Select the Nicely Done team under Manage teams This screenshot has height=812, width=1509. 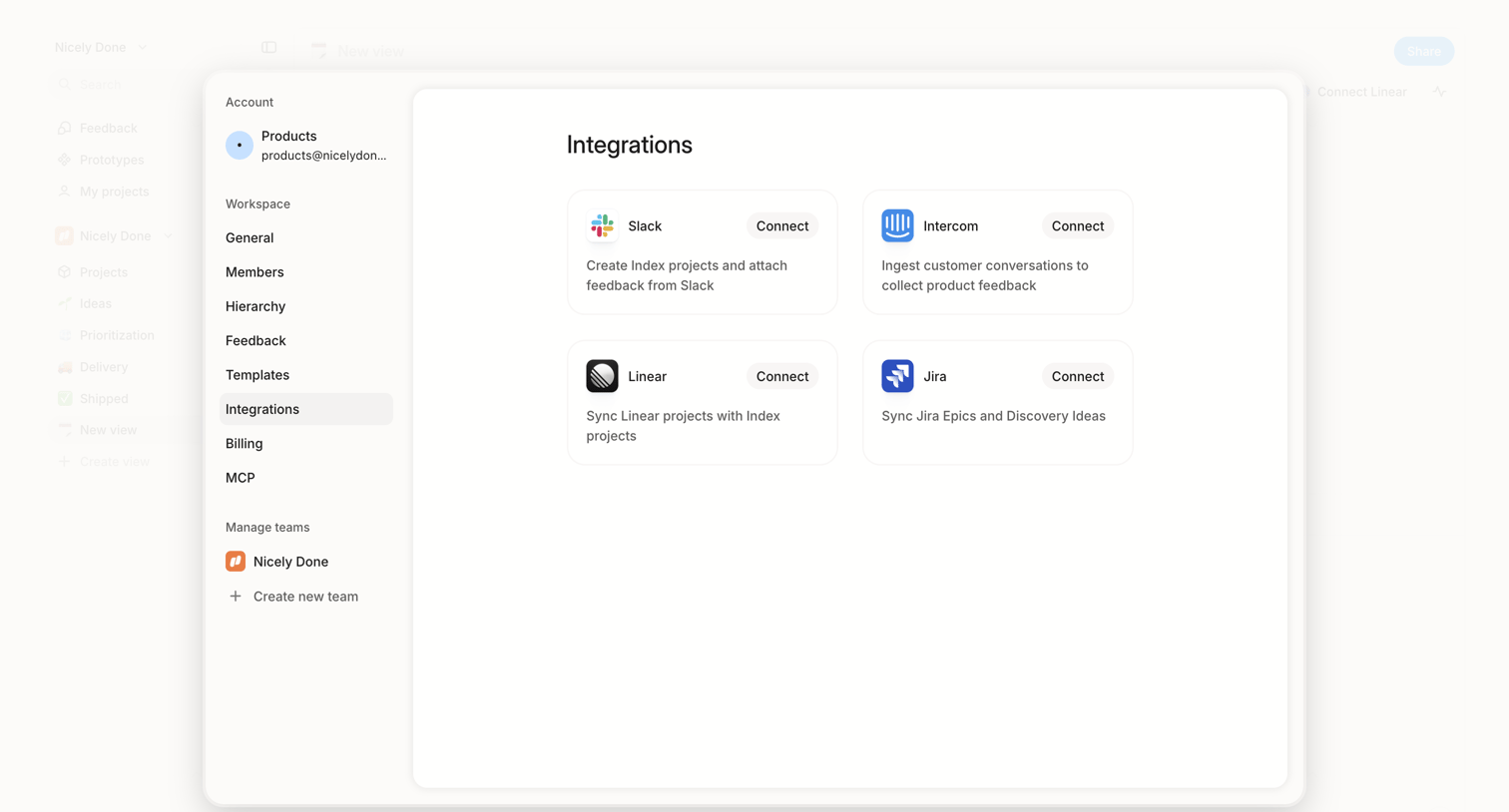pyautogui.click(x=306, y=562)
